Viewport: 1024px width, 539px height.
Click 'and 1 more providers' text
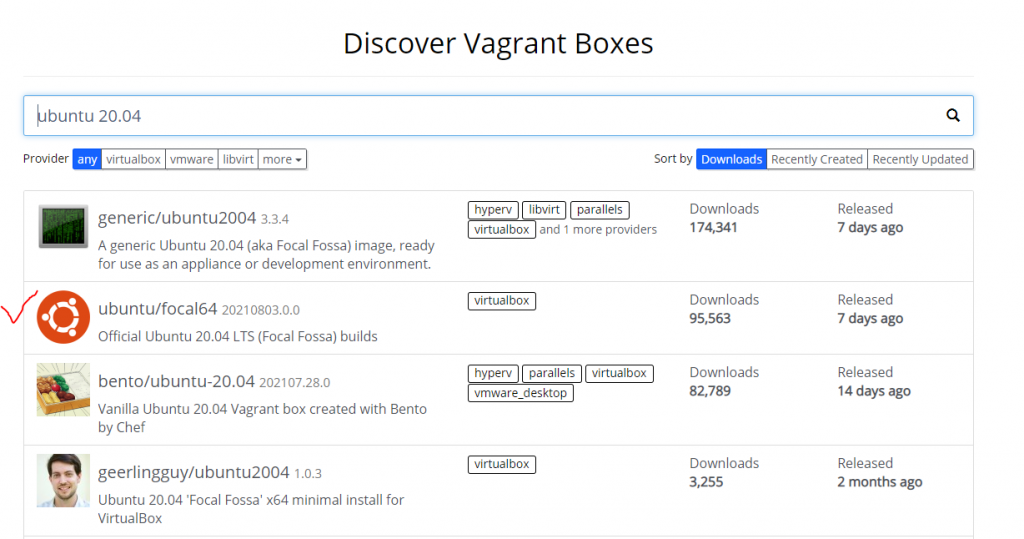(598, 229)
